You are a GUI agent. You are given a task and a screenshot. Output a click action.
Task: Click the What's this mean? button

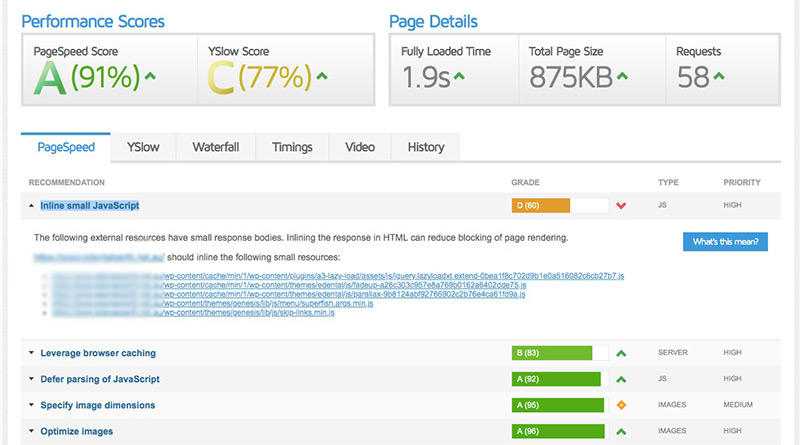(x=725, y=242)
